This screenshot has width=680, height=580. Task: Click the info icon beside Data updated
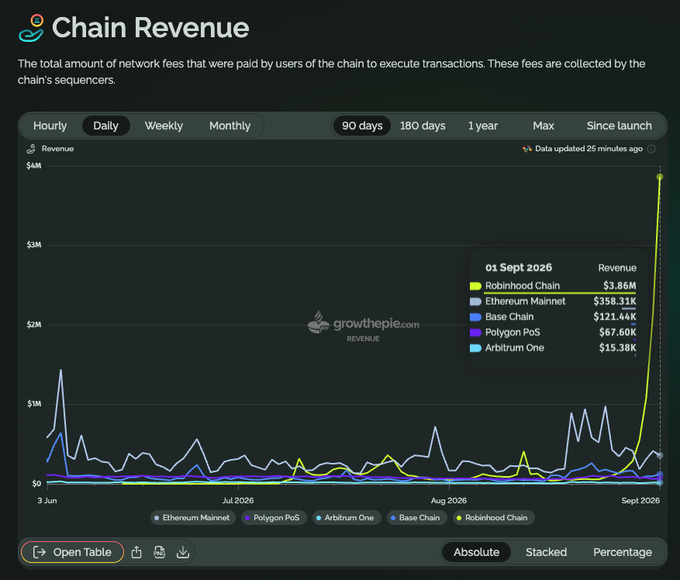pos(651,149)
